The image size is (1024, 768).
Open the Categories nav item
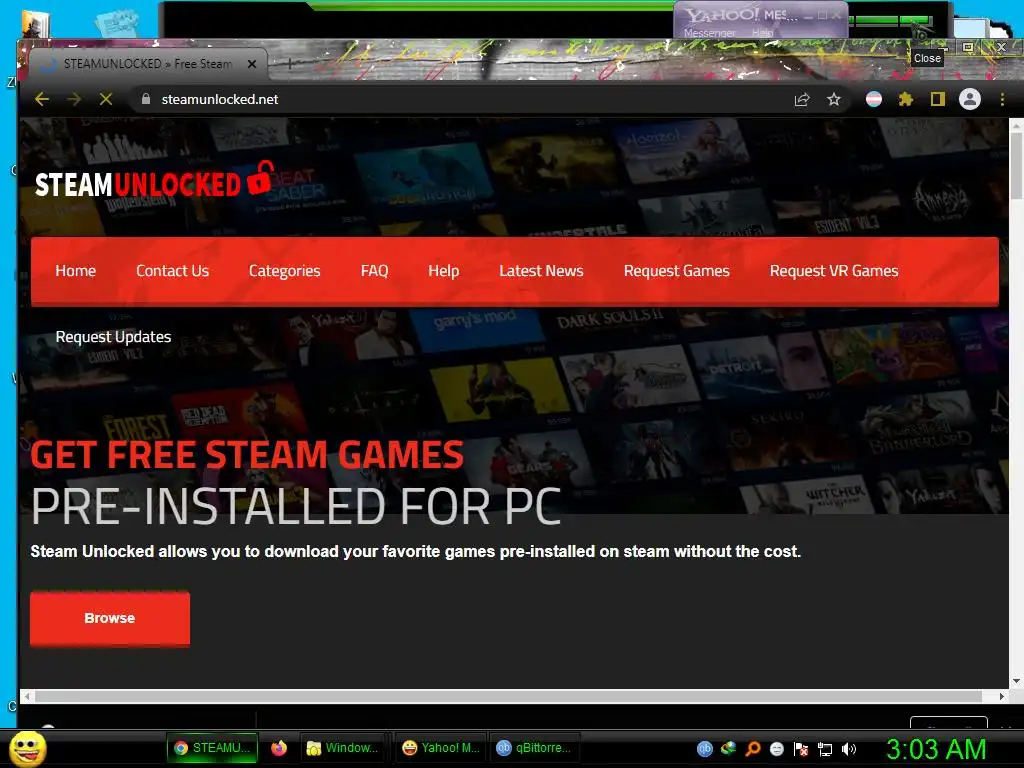[285, 271]
